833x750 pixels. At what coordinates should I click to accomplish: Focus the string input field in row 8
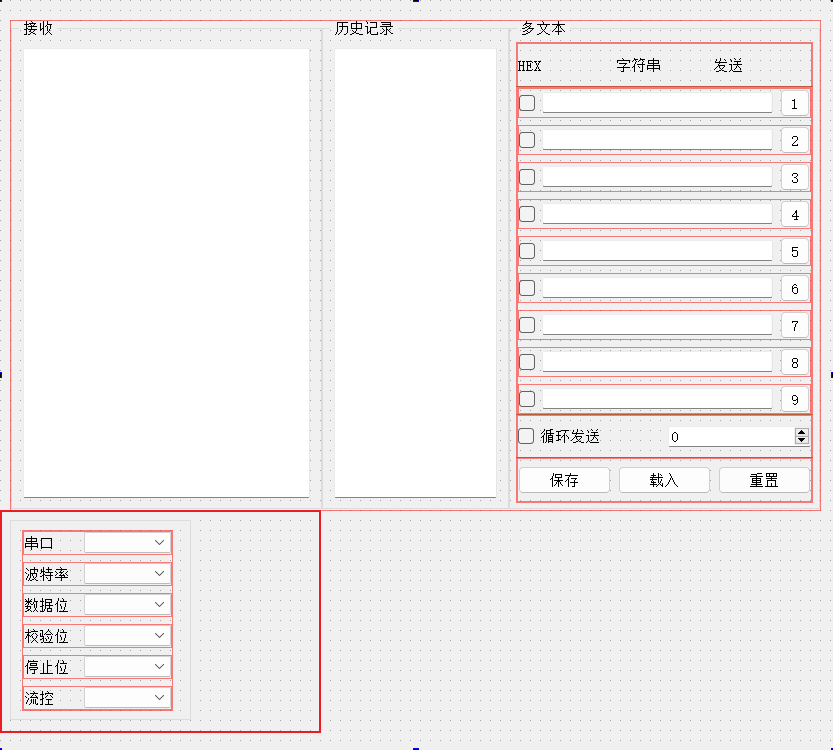click(657, 362)
